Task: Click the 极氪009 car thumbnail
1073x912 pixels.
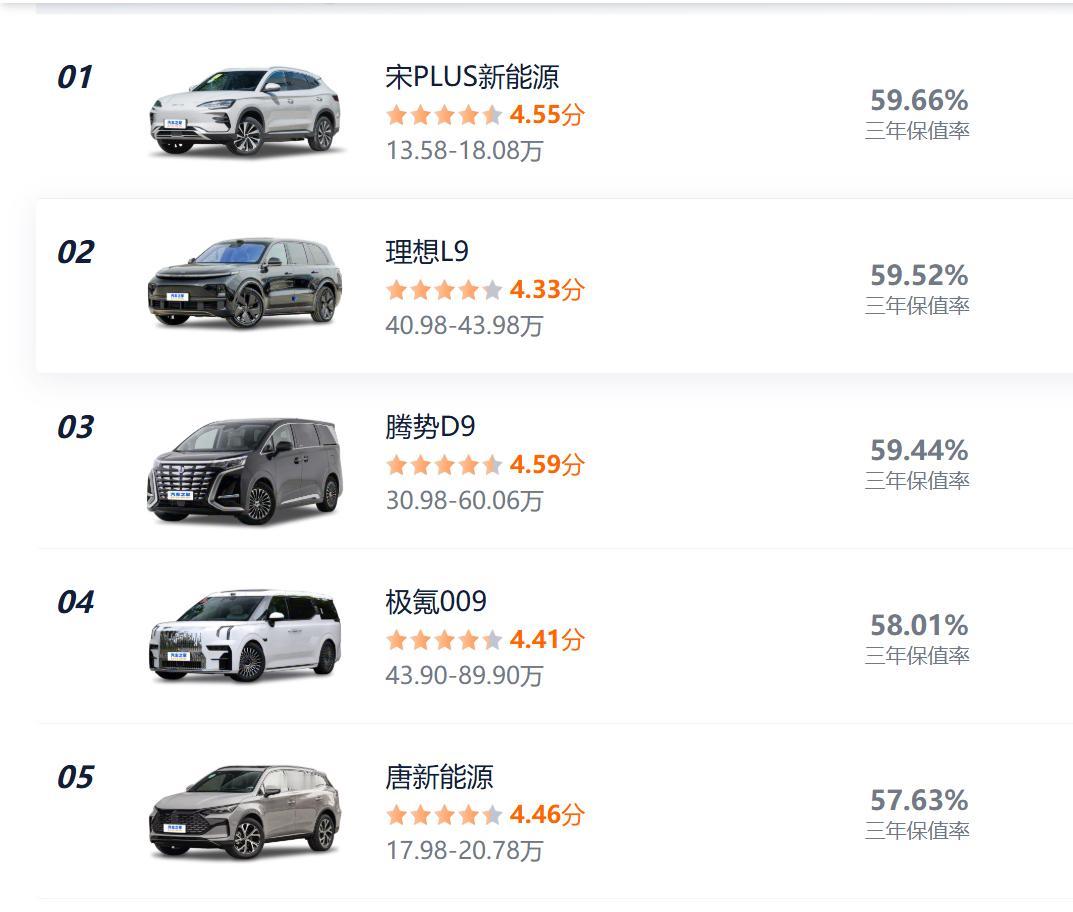Action: (246, 637)
